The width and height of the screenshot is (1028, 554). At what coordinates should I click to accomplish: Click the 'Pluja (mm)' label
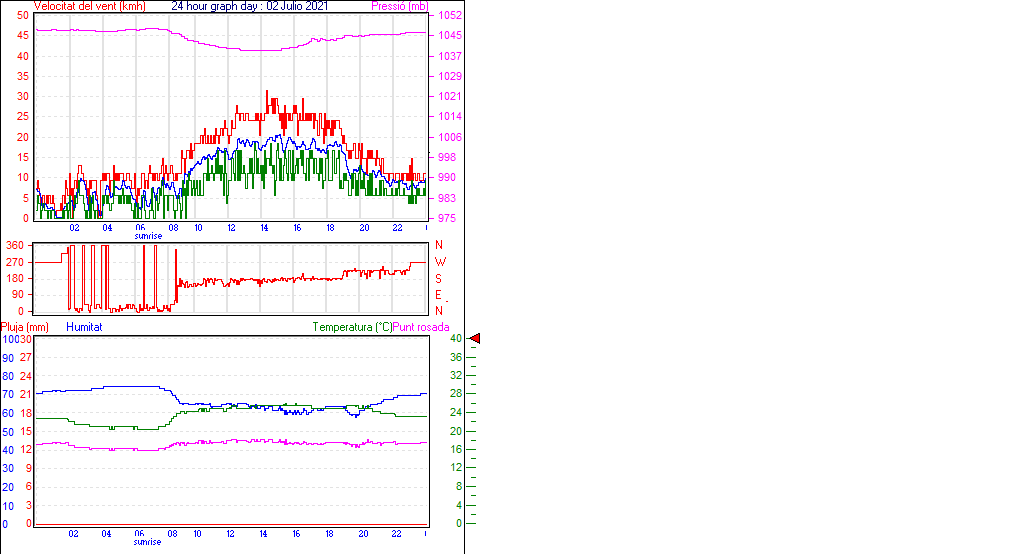click(x=25, y=327)
